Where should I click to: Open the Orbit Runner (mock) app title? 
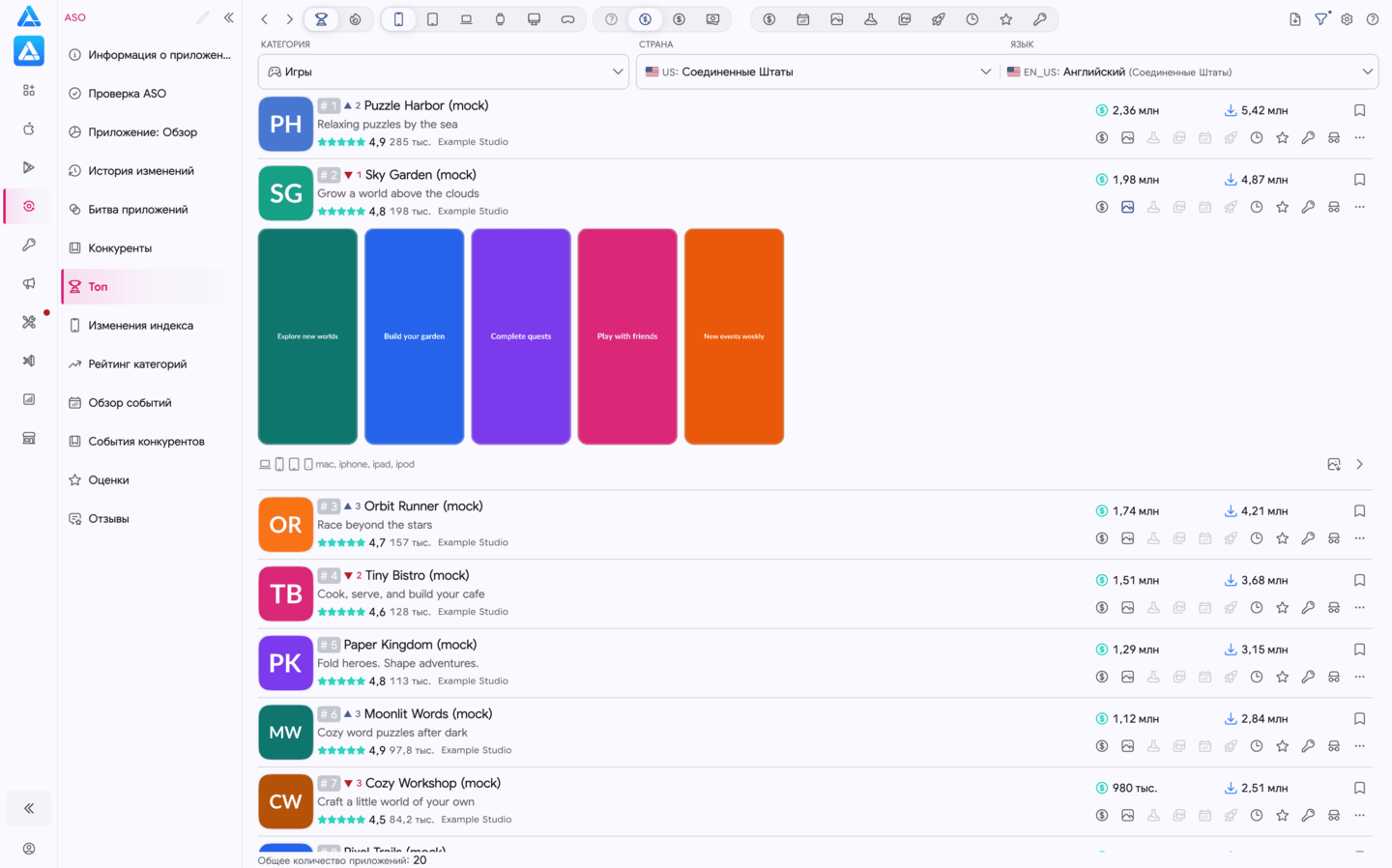tap(423, 506)
